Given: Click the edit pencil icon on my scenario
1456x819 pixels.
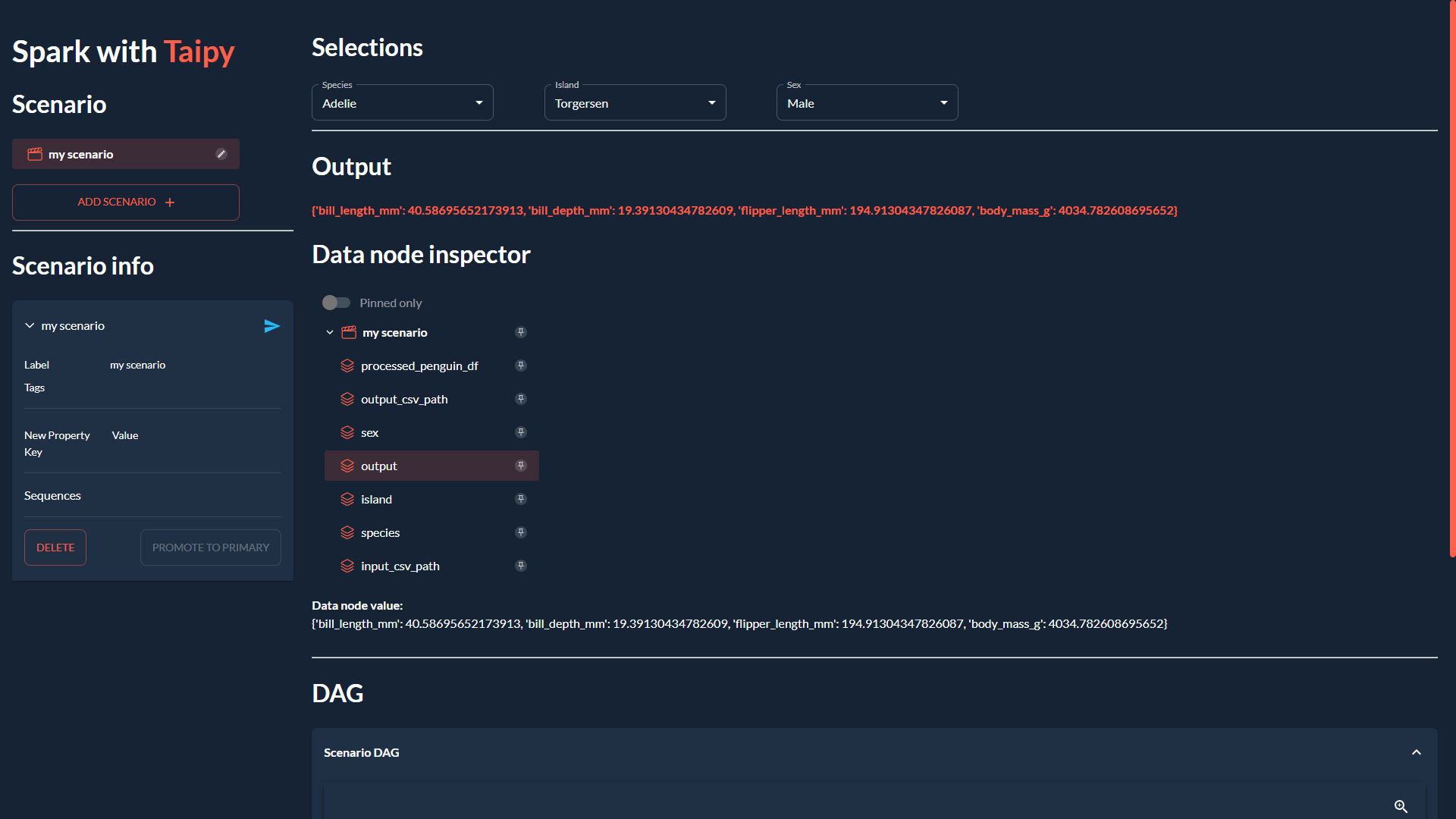Looking at the screenshot, I should pyautogui.click(x=221, y=154).
